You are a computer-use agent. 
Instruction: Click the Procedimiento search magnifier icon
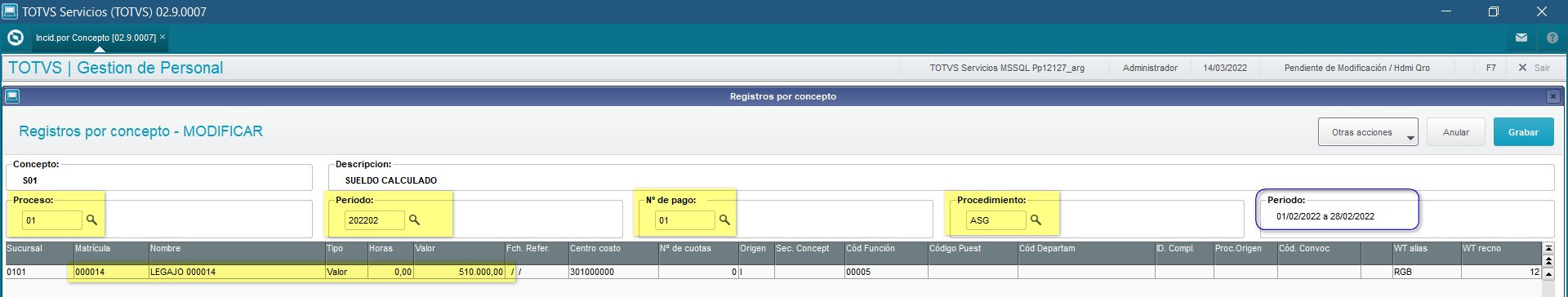1036,220
